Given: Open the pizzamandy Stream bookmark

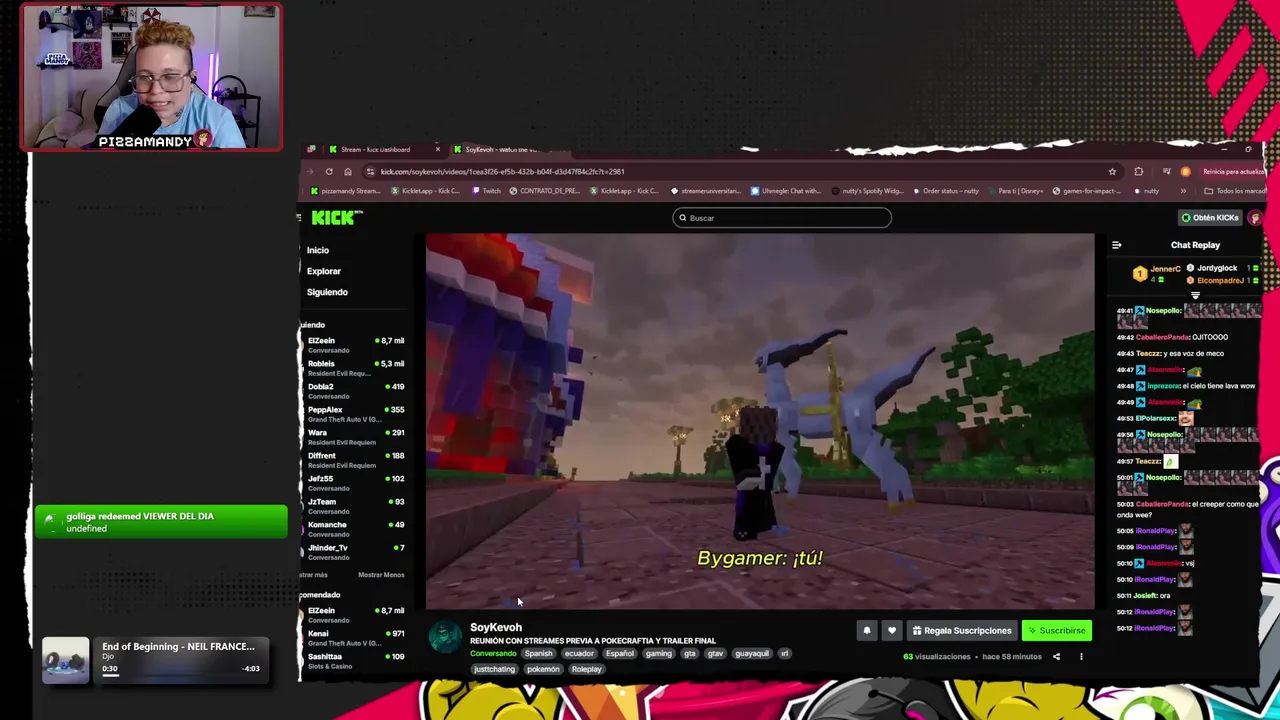Looking at the screenshot, I should click(346, 191).
